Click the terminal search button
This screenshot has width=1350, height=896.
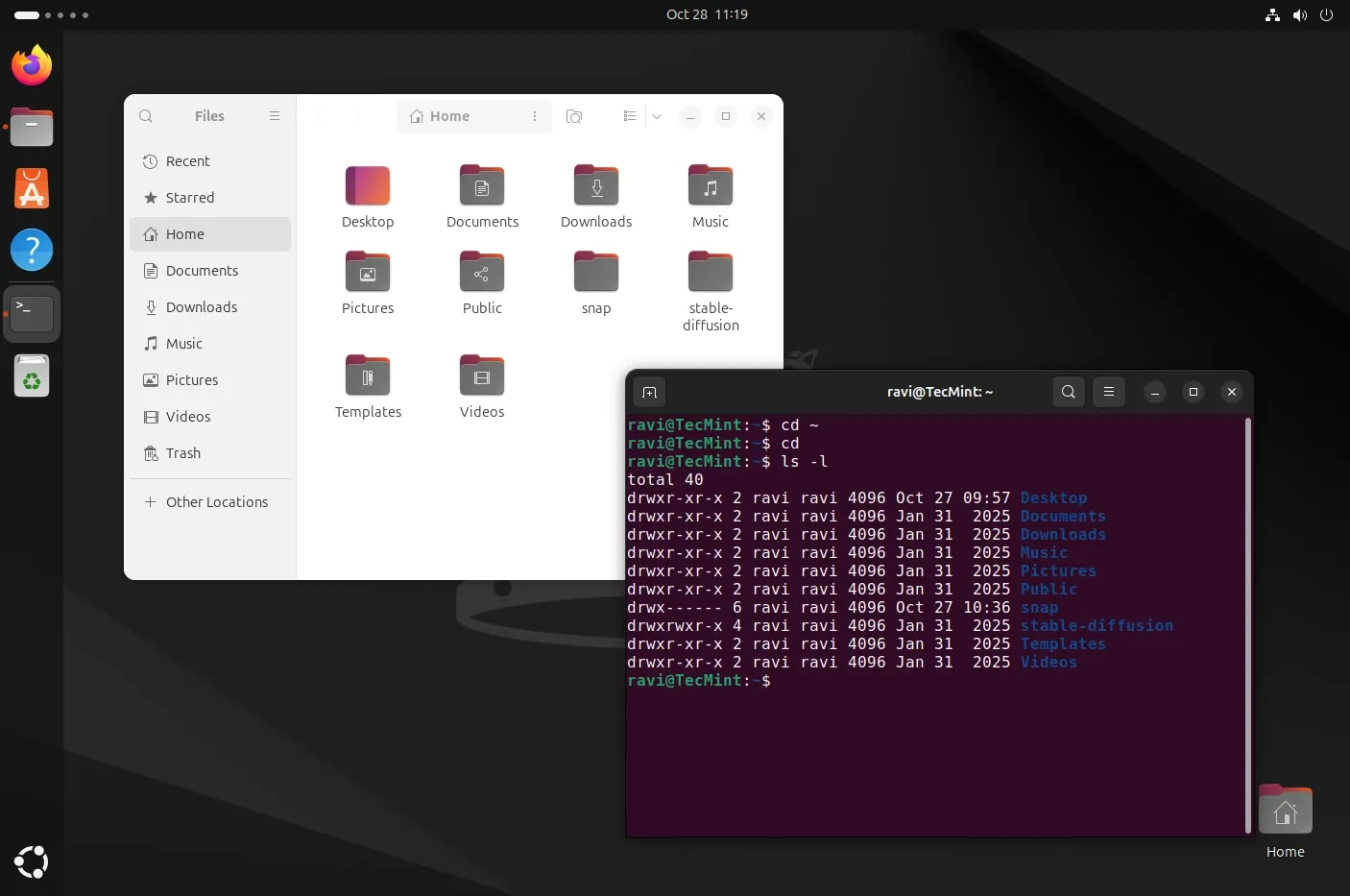click(x=1069, y=392)
